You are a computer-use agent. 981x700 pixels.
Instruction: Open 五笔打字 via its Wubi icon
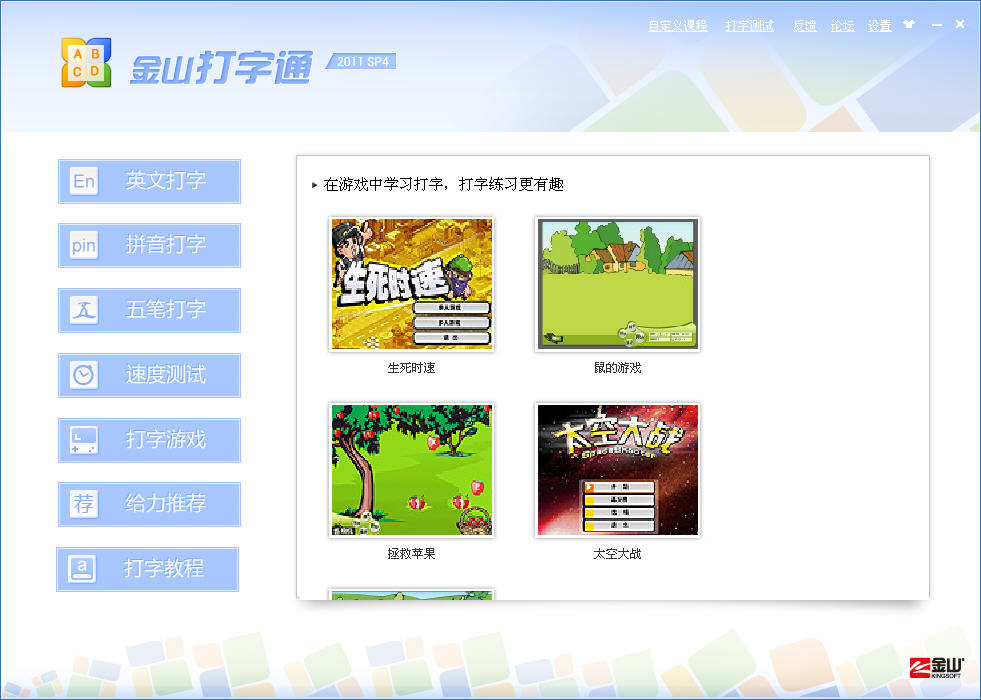(x=84, y=310)
